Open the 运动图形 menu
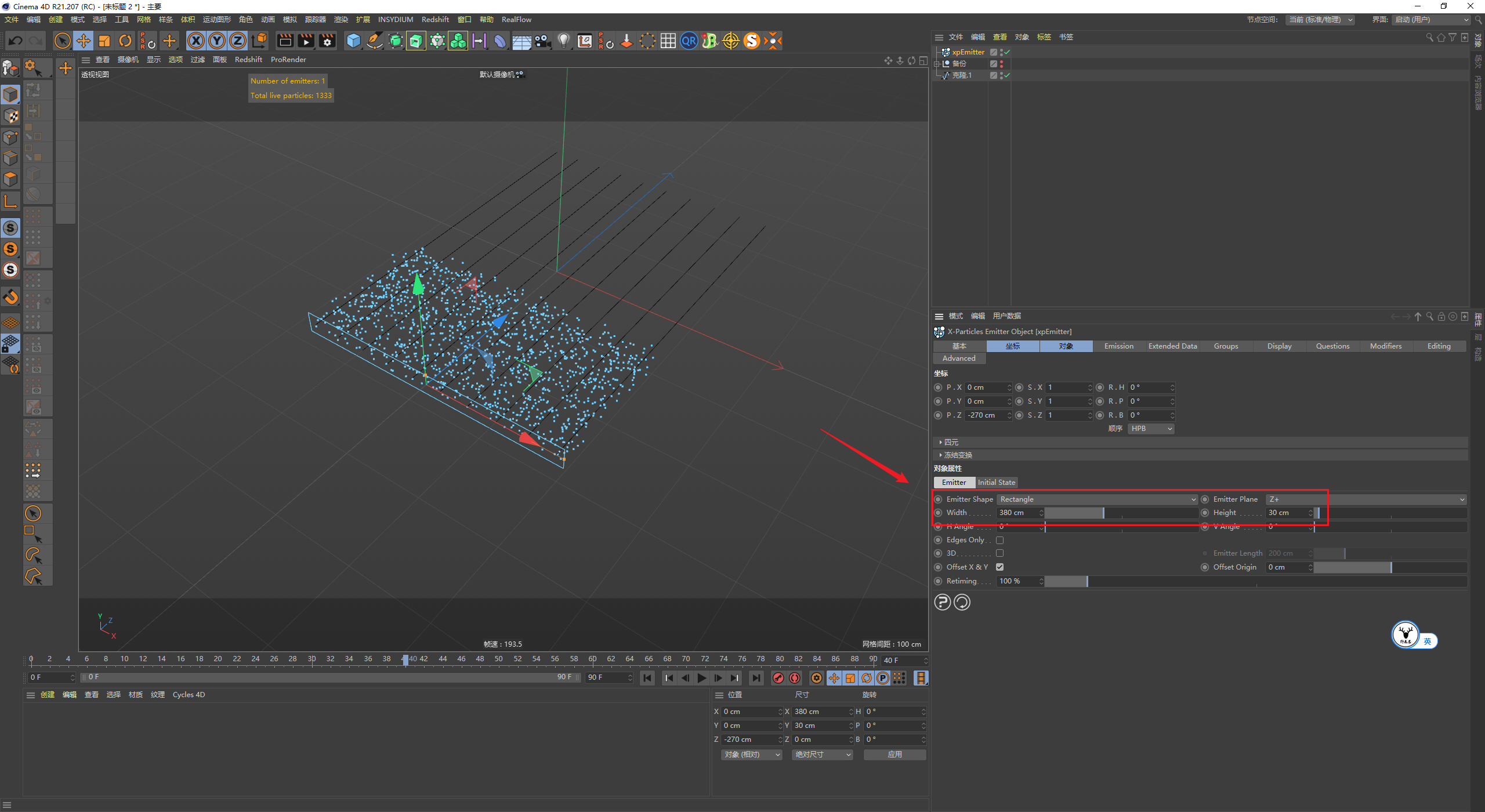 click(x=216, y=20)
